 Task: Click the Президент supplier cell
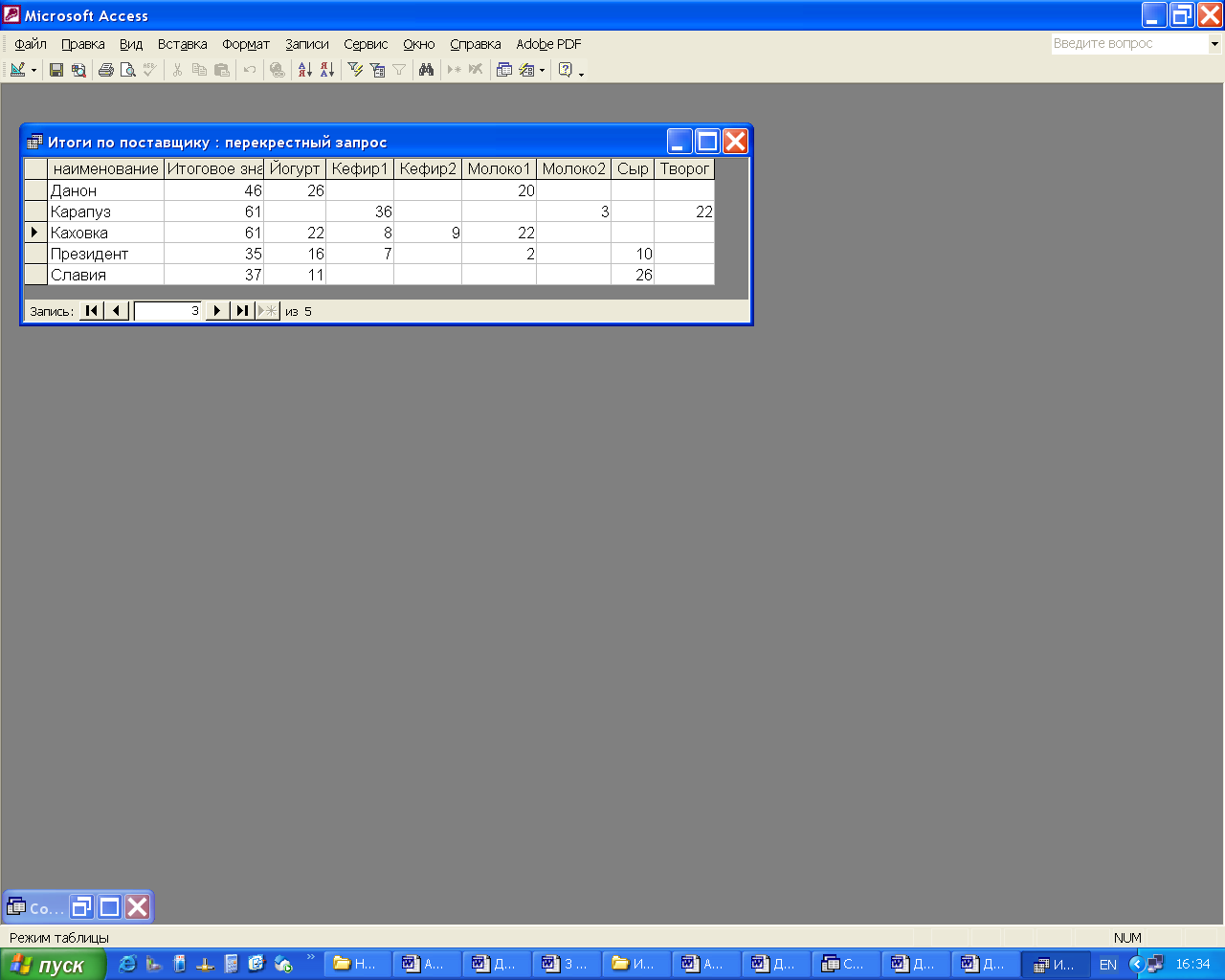pos(106,254)
